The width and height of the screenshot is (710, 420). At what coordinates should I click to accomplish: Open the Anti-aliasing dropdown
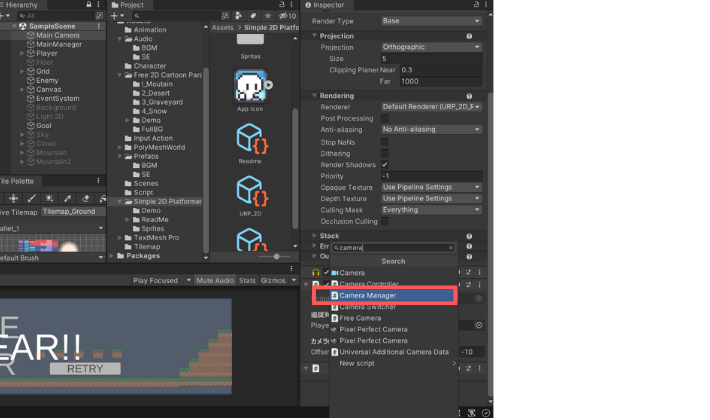(431, 129)
